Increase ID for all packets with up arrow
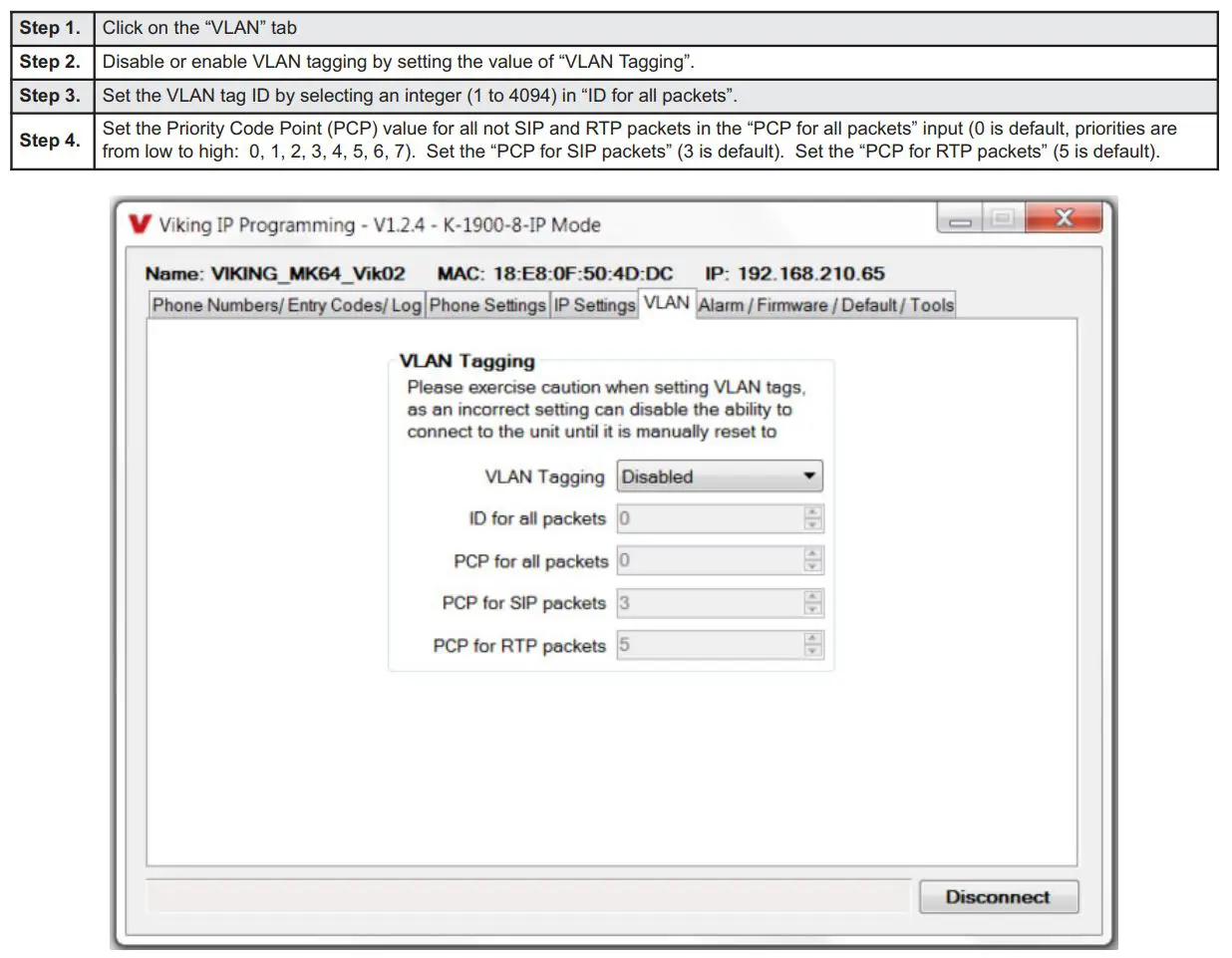 [813, 513]
